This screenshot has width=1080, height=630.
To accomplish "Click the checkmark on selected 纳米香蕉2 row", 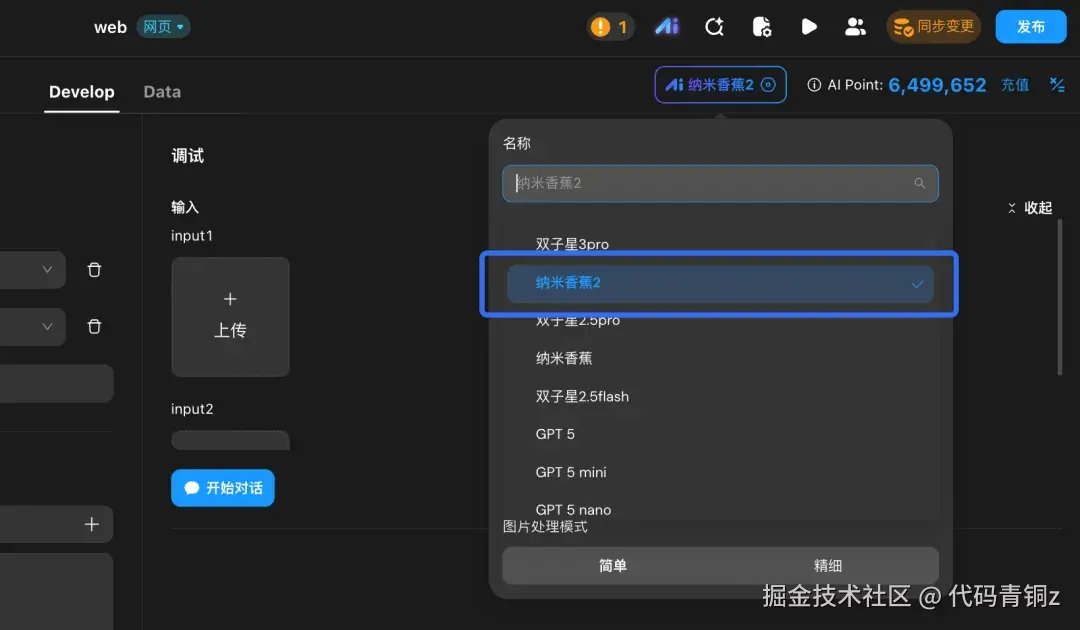I will coord(917,284).
